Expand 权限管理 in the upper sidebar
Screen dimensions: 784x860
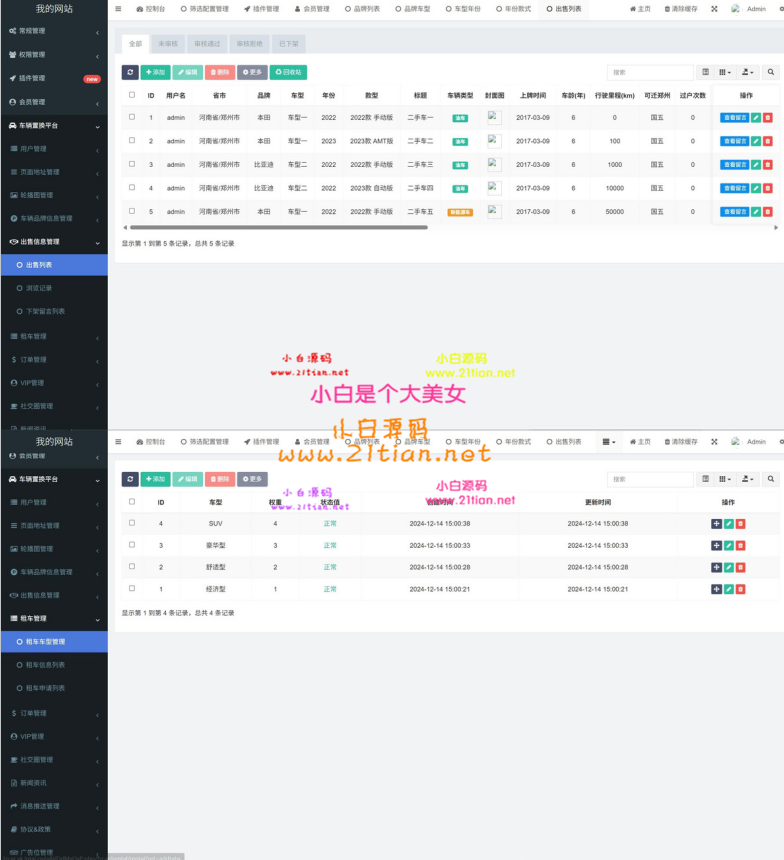pos(54,55)
